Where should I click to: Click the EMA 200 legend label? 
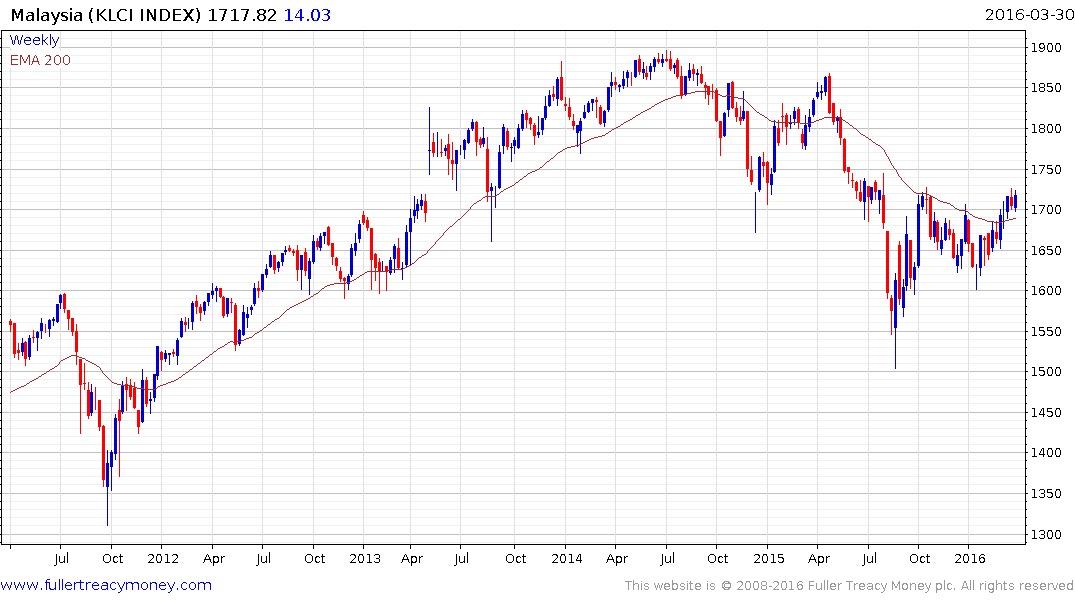point(40,60)
